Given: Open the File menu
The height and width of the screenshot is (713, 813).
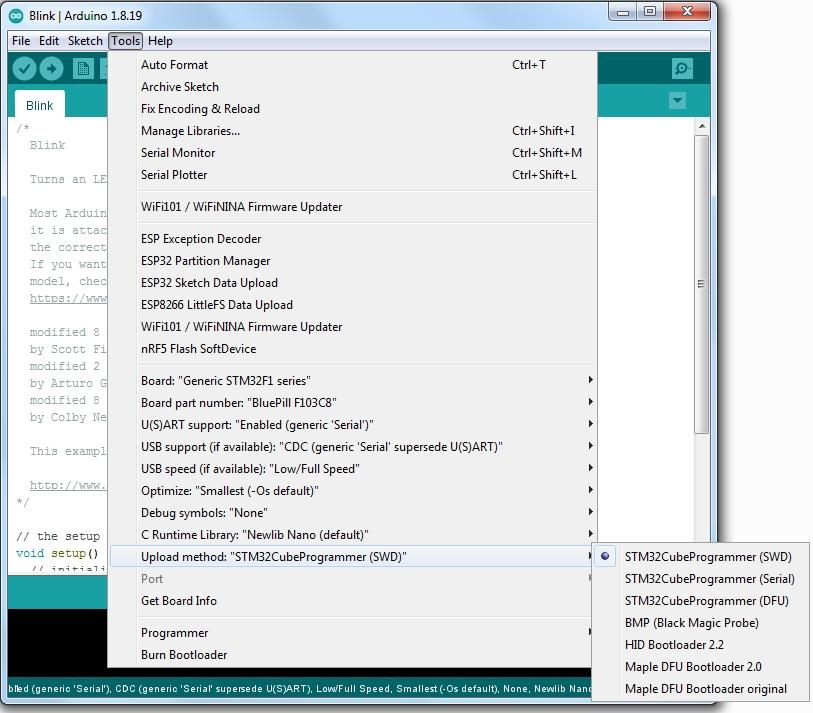Looking at the screenshot, I should click(x=21, y=41).
